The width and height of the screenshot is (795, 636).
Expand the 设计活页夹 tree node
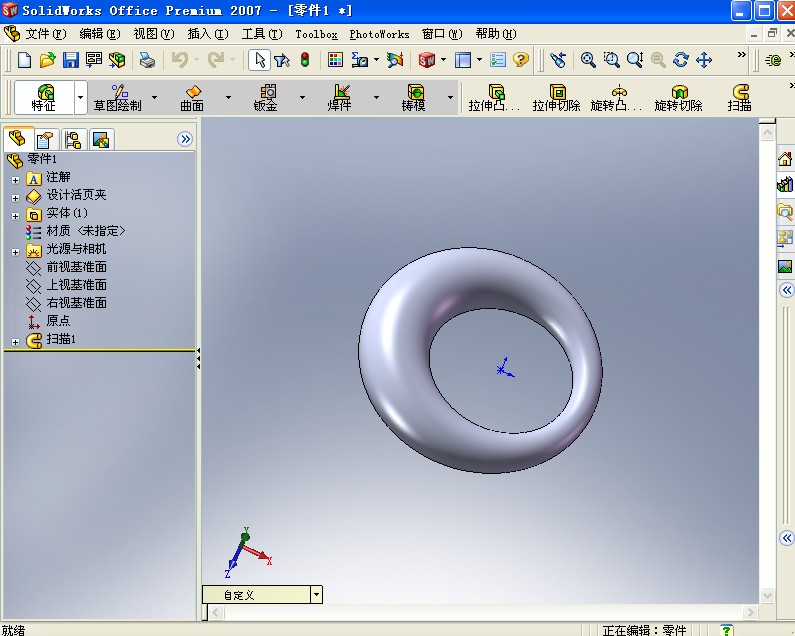tap(15, 198)
